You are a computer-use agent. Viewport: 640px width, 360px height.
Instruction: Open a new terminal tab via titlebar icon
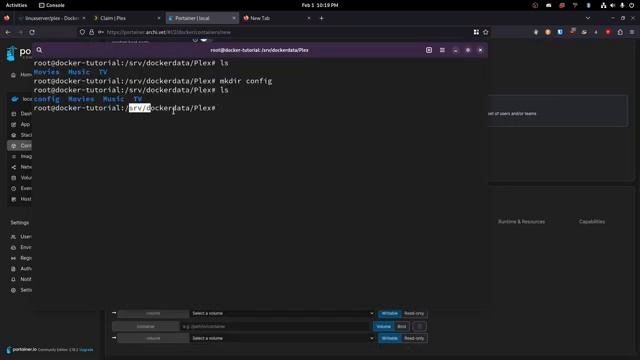(x=429, y=50)
